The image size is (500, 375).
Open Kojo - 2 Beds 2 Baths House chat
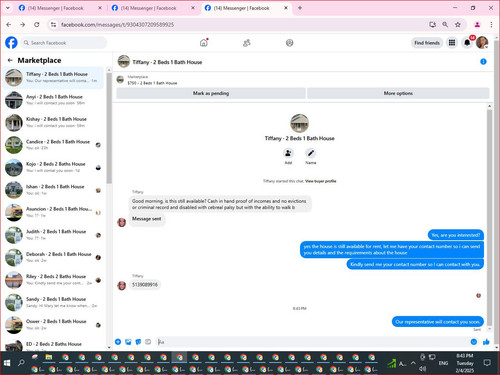(x=53, y=167)
